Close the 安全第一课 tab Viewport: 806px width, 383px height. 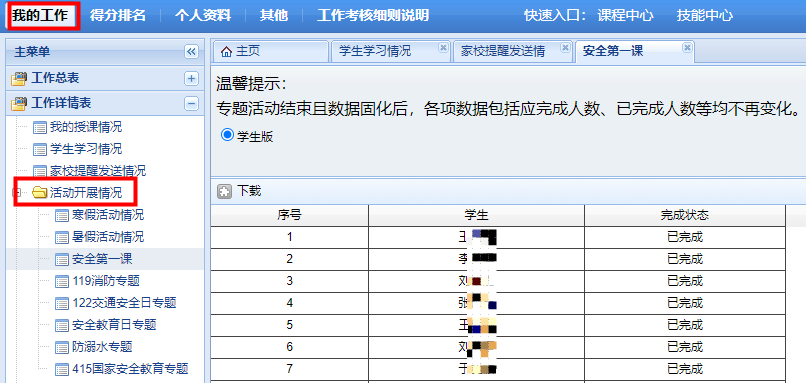(x=687, y=47)
